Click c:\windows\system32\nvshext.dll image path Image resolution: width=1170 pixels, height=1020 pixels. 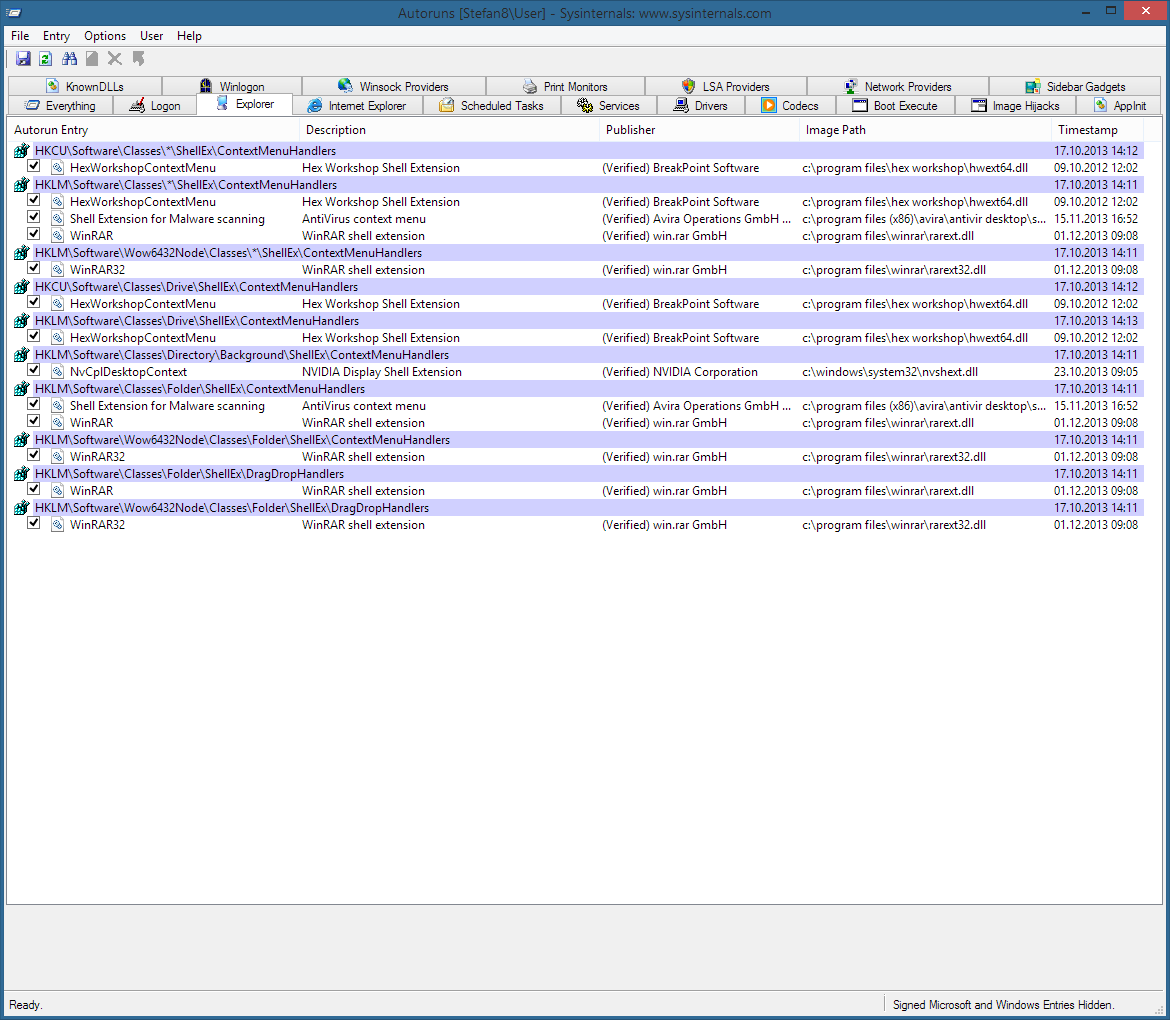[889, 372]
